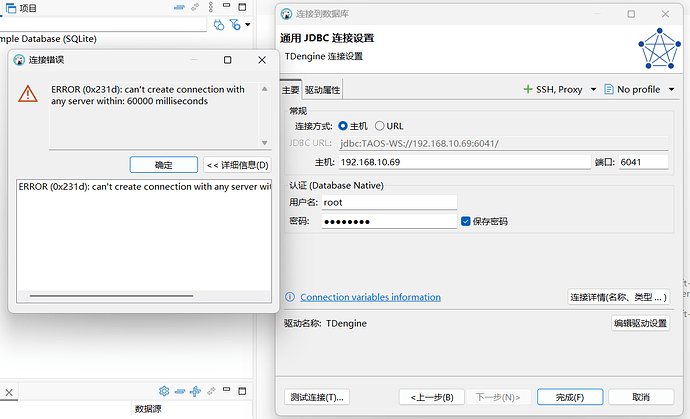This screenshot has width=690, height=419.
Task: Click the green plus SSH, Proxy icon
Action: 528,89
